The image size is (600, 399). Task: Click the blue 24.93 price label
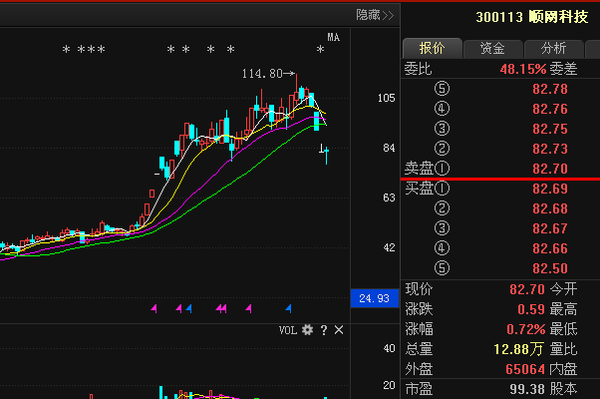375,298
